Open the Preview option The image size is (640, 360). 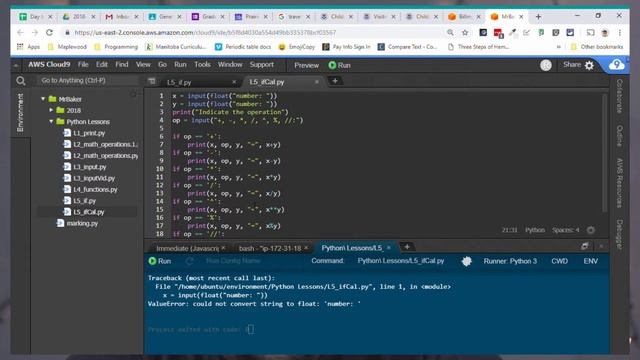point(307,65)
